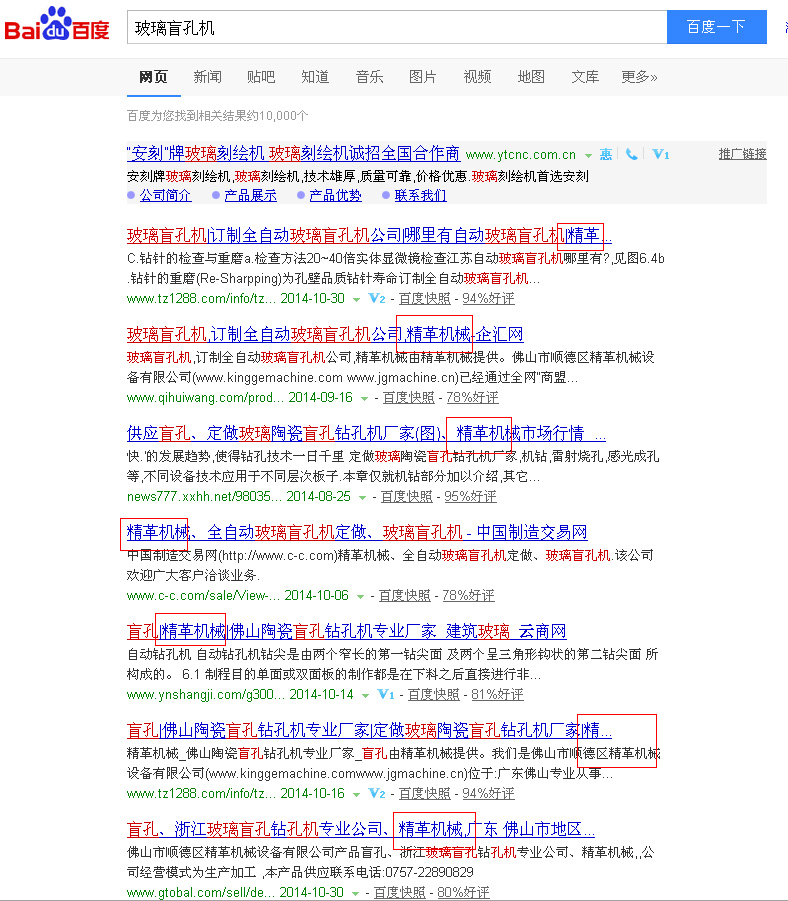The height and width of the screenshot is (901, 788).
Task: Click the 81%好评 rating link
Action: coord(497,694)
